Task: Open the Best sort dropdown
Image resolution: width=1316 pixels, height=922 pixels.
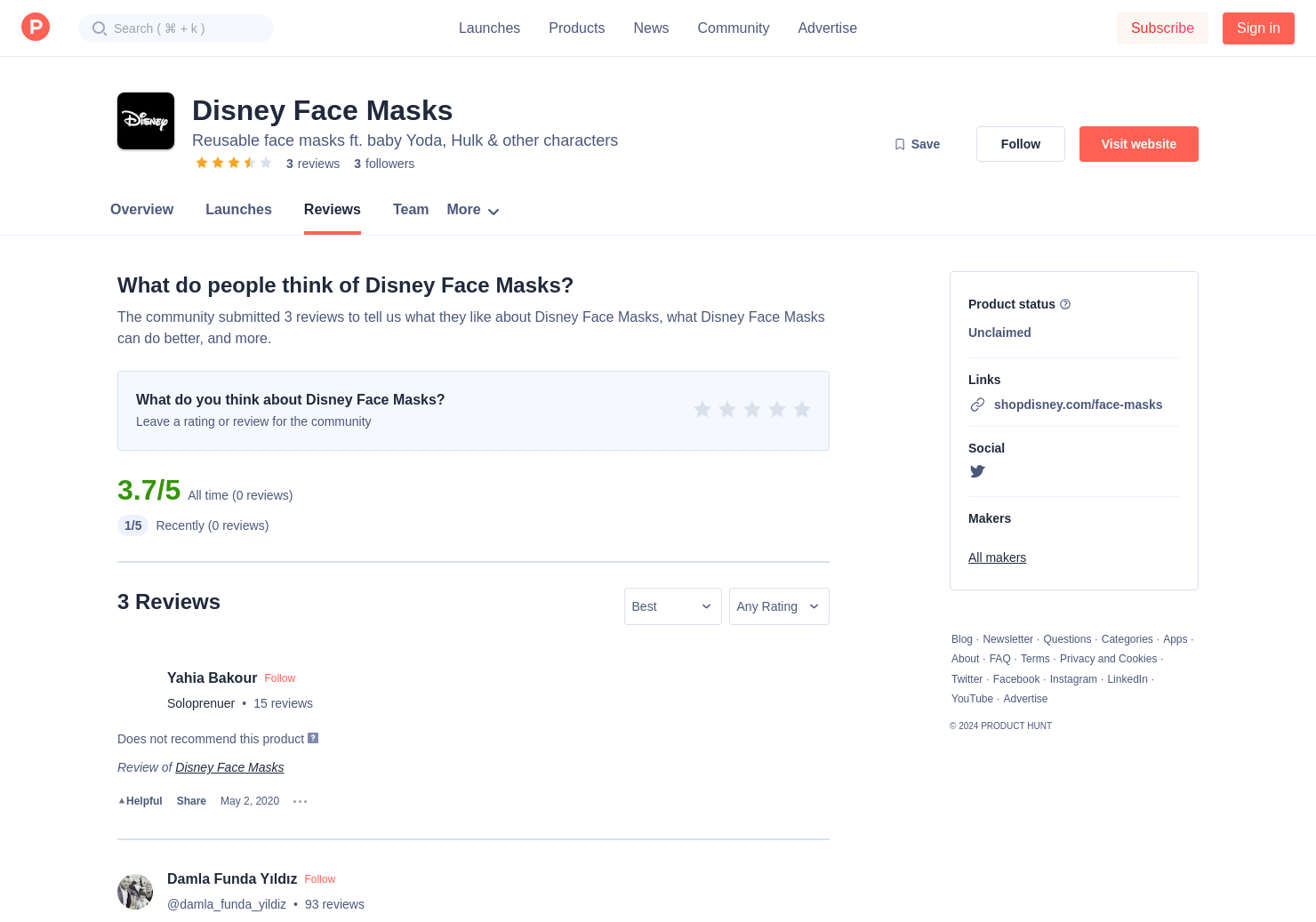Action: point(673,606)
